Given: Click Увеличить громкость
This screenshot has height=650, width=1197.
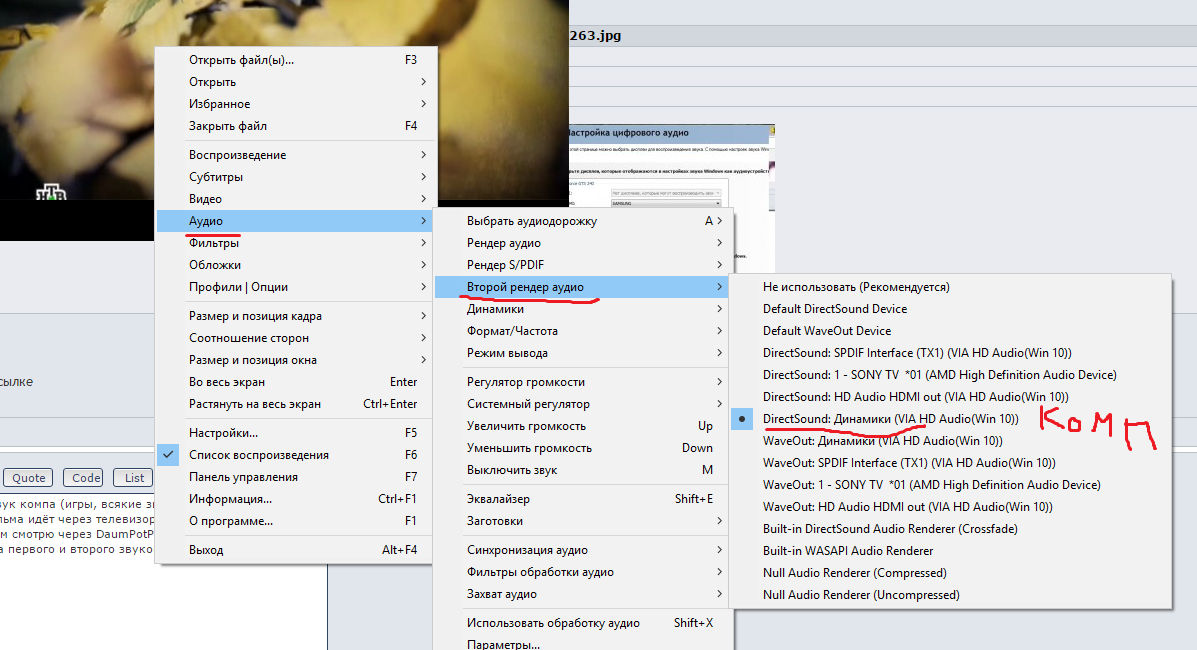Looking at the screenshot, I should (582, 426).
